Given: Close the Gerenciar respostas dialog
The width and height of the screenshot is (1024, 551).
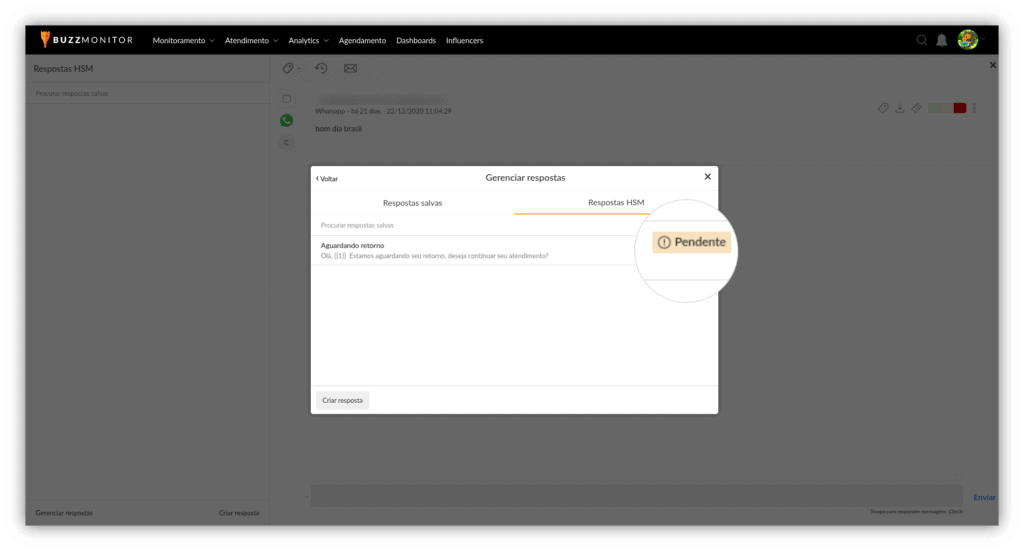Looking at the screenshot, I should pos(707,177).
